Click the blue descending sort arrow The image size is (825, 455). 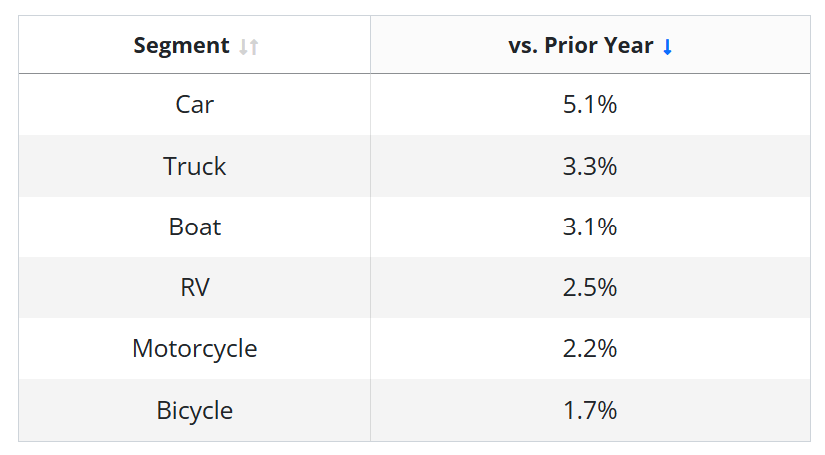(x=668, y=46)
